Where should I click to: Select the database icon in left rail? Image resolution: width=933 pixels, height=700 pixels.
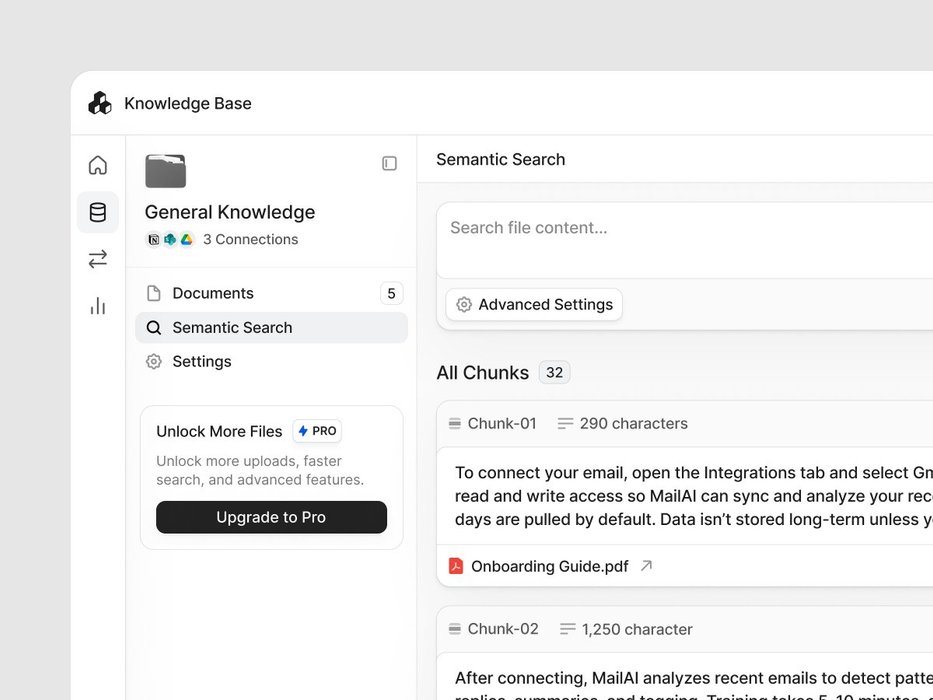98,212
